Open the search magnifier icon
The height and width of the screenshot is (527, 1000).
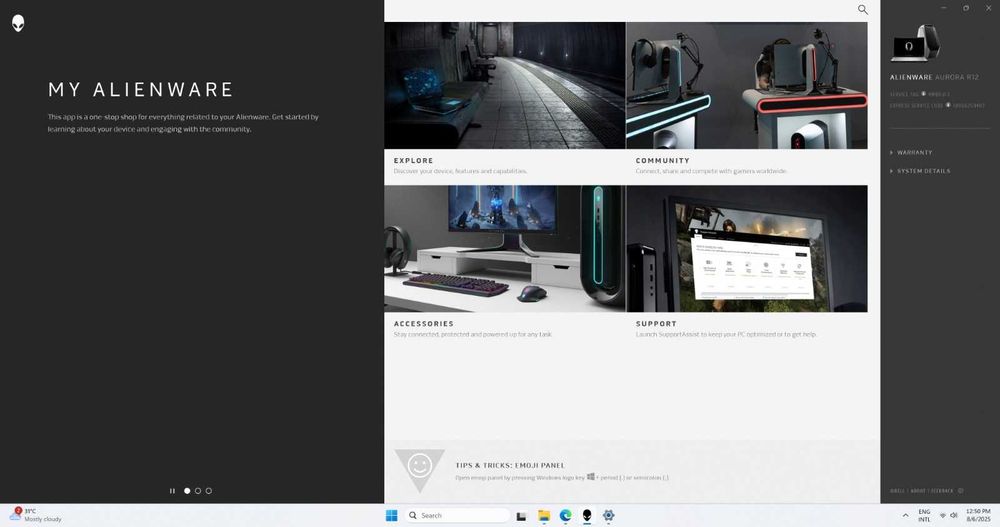point(862,10)
